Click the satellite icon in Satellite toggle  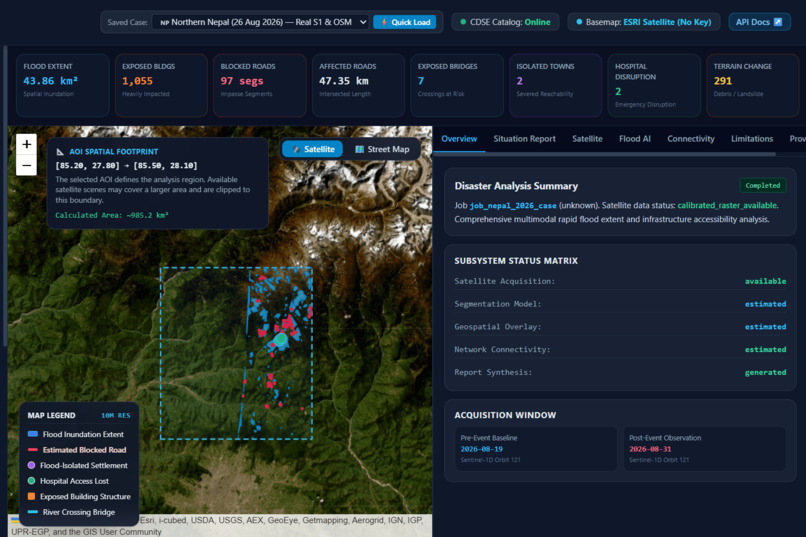pos(296,149)
